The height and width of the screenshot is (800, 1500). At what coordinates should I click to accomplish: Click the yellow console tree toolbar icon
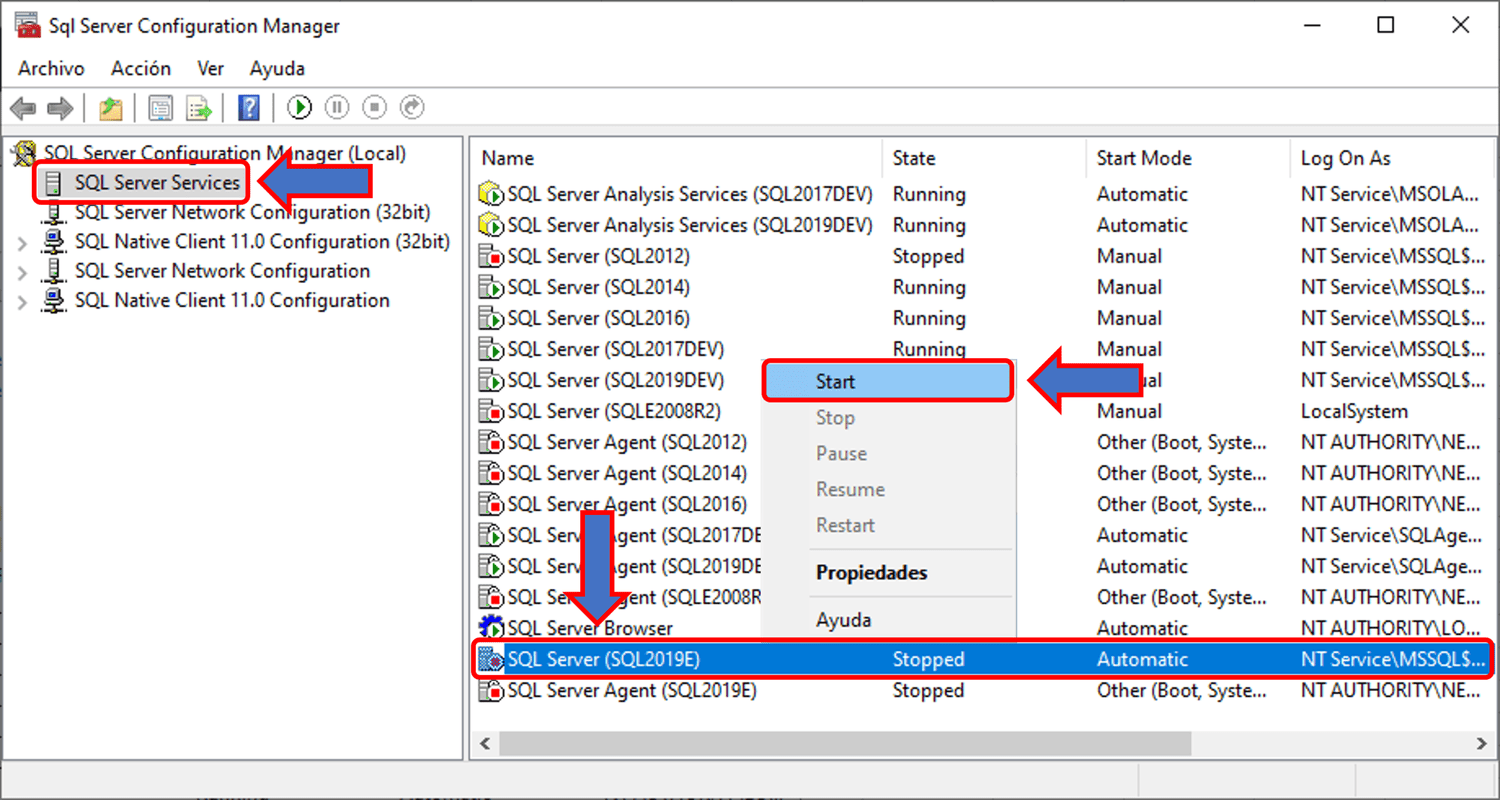click(x=110, y=107)
